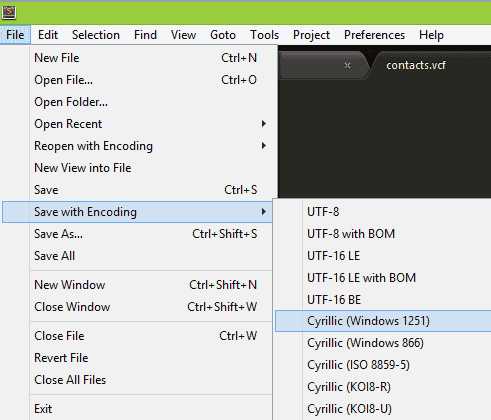Select Revert File menu entry
The height and width of the screenshot is (420, 491).
[x=151, y=358]
